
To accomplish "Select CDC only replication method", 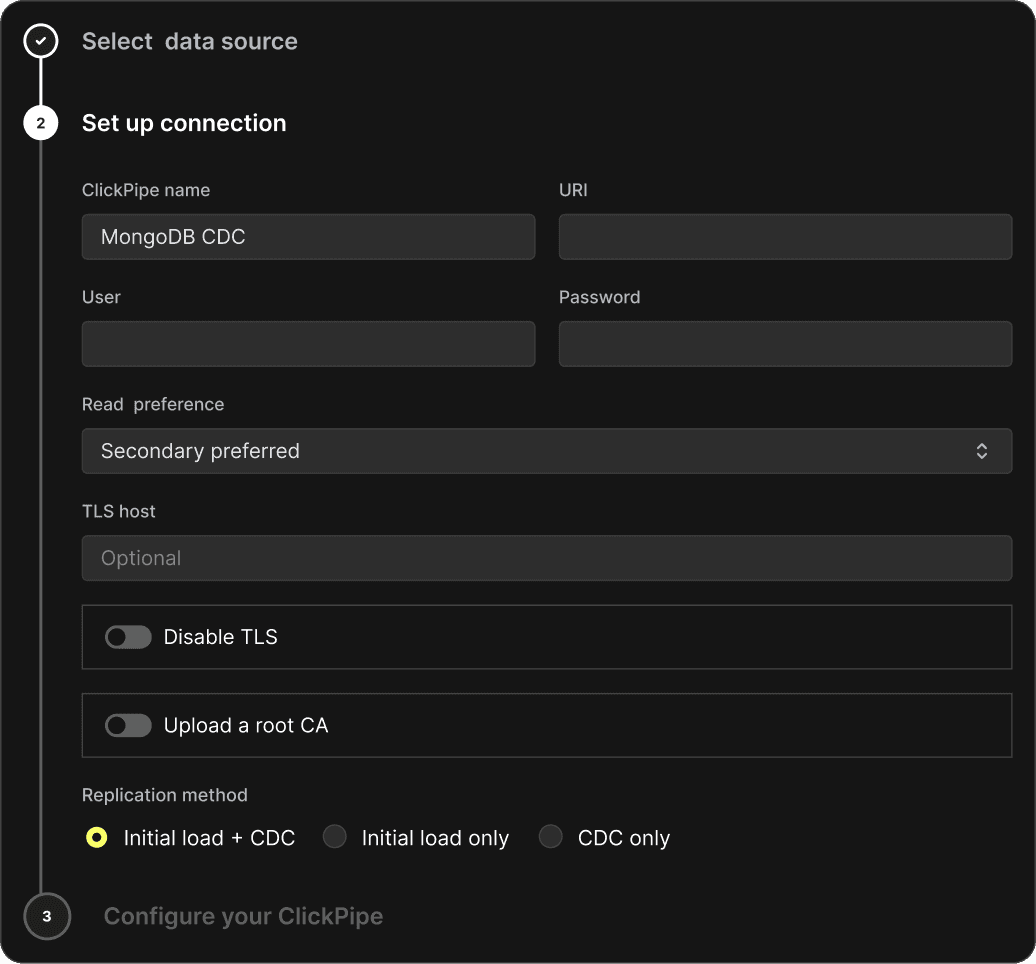I will tap(551, 838).
